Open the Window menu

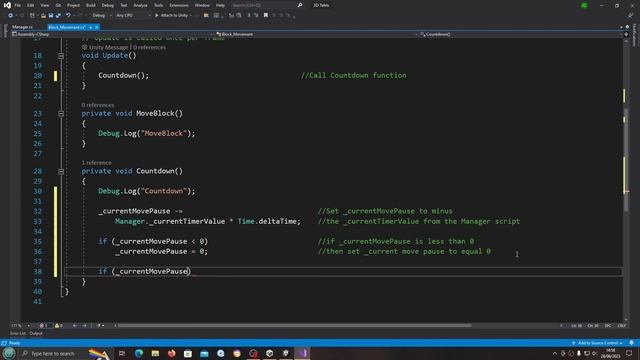pyautogui.click(x=202, y=5)
